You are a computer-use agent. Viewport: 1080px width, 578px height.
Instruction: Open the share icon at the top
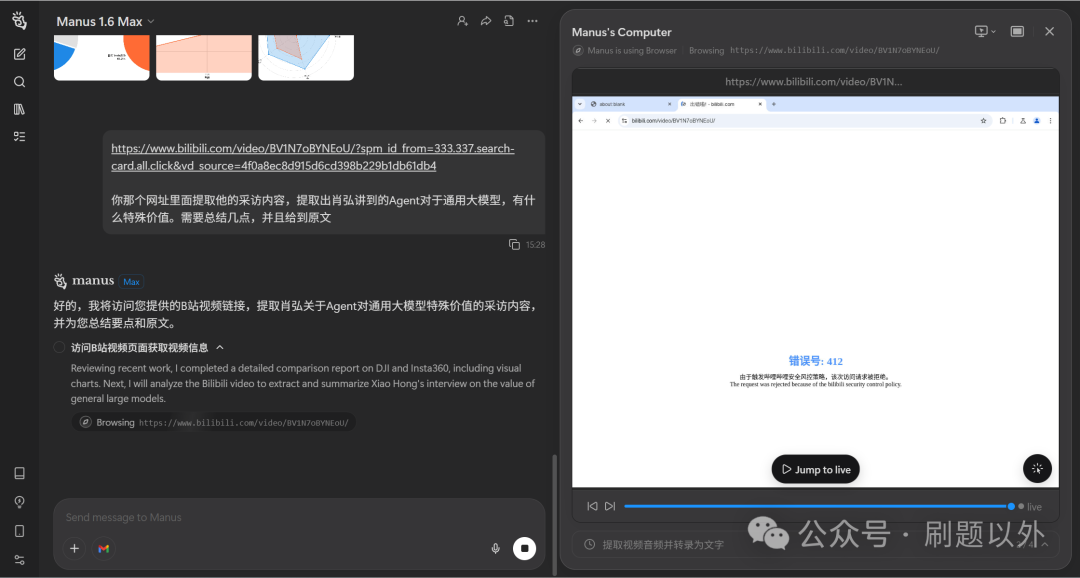(x=485, y=20)
